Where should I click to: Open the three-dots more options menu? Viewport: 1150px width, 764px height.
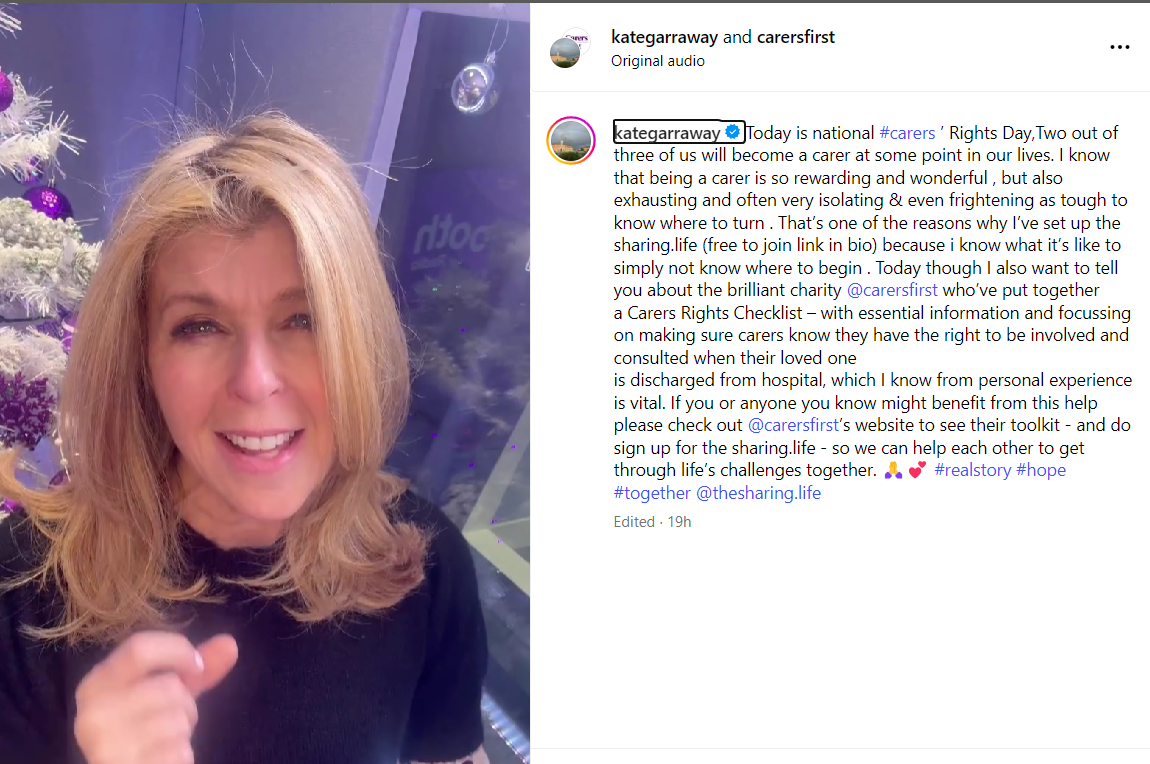tap(1119, 47)
